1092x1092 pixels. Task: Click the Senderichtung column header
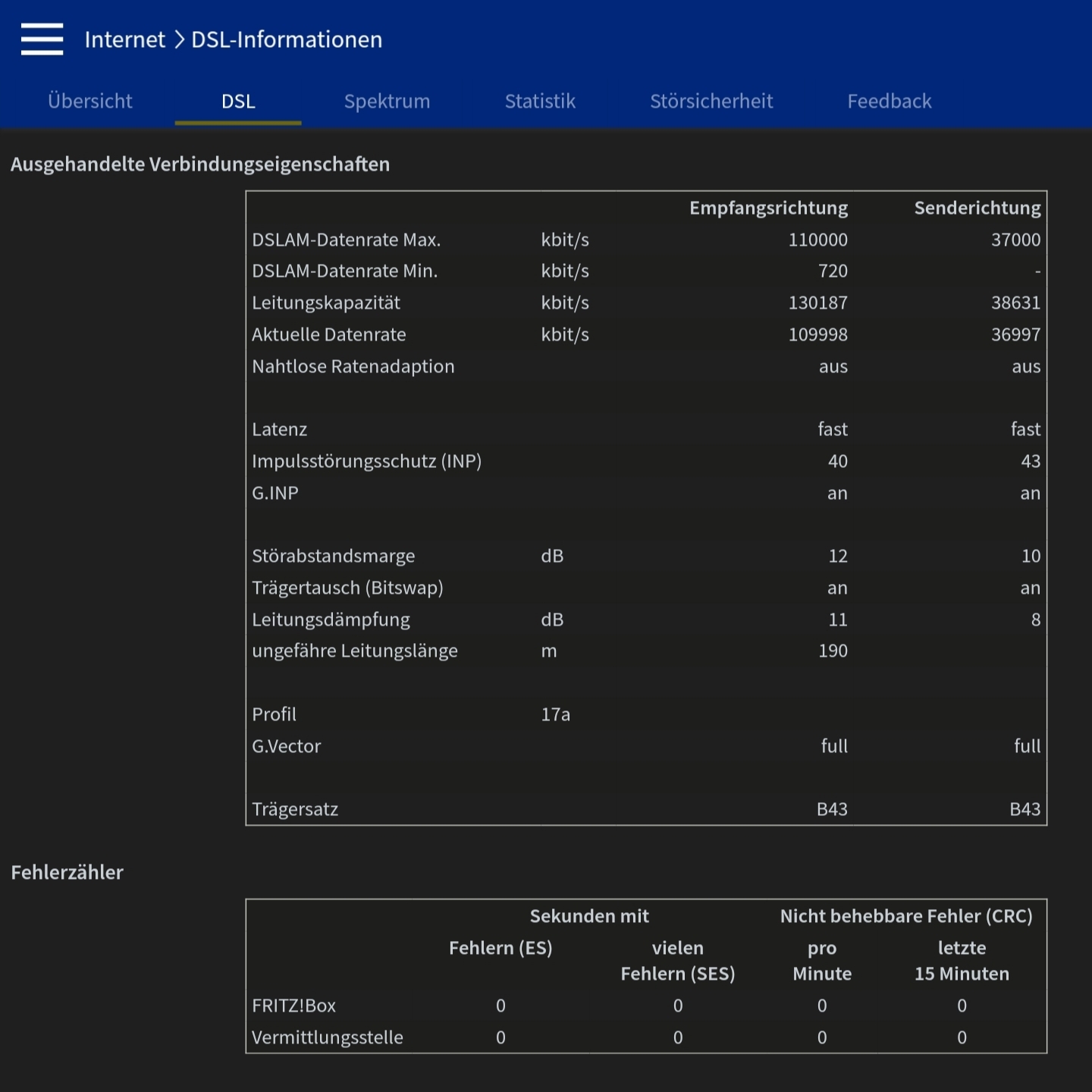[x=977, y=209]
